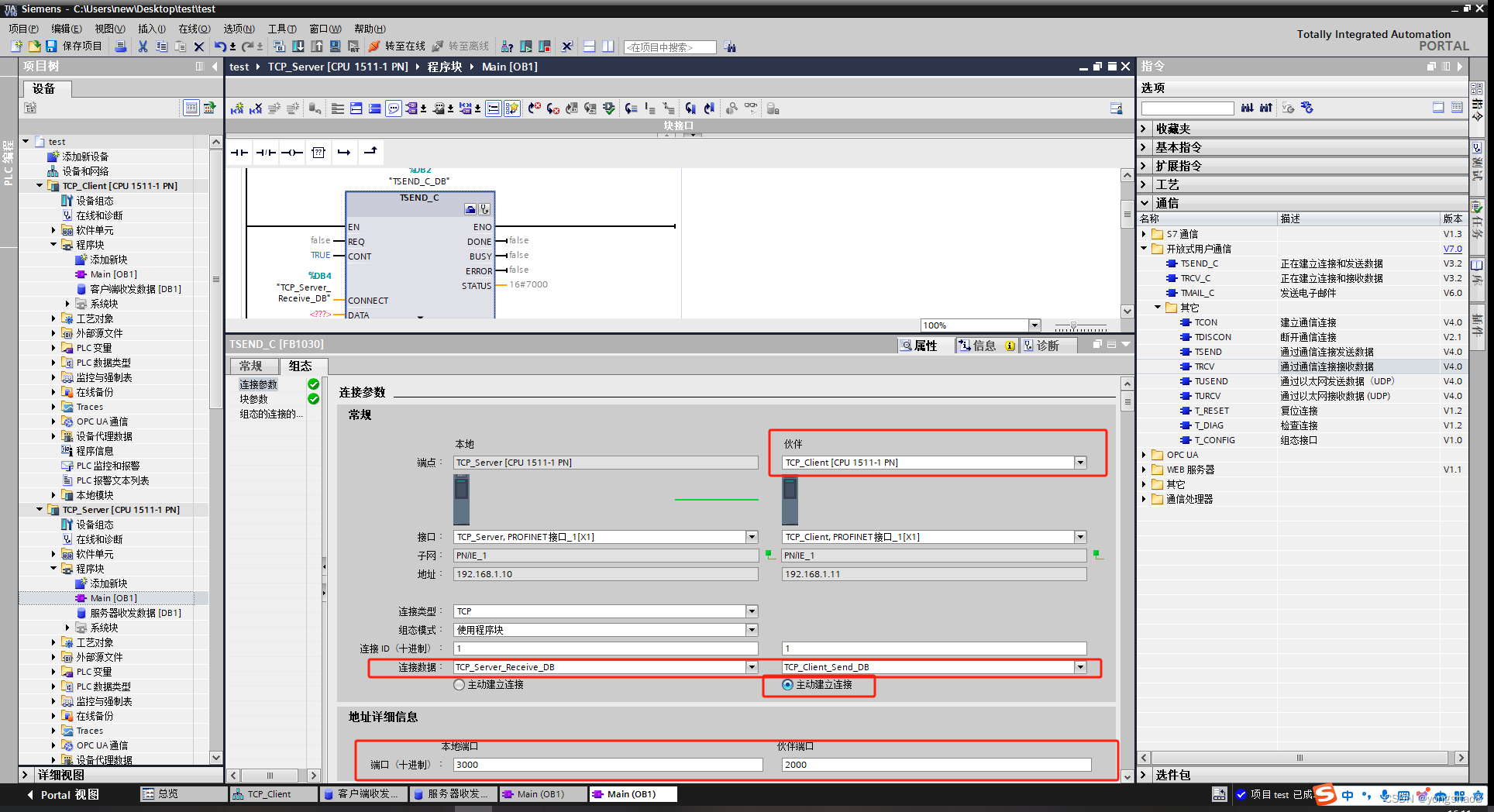Open the TSEND_C configuration icon on the block
1494x812 pixels.
click(470, 209)
